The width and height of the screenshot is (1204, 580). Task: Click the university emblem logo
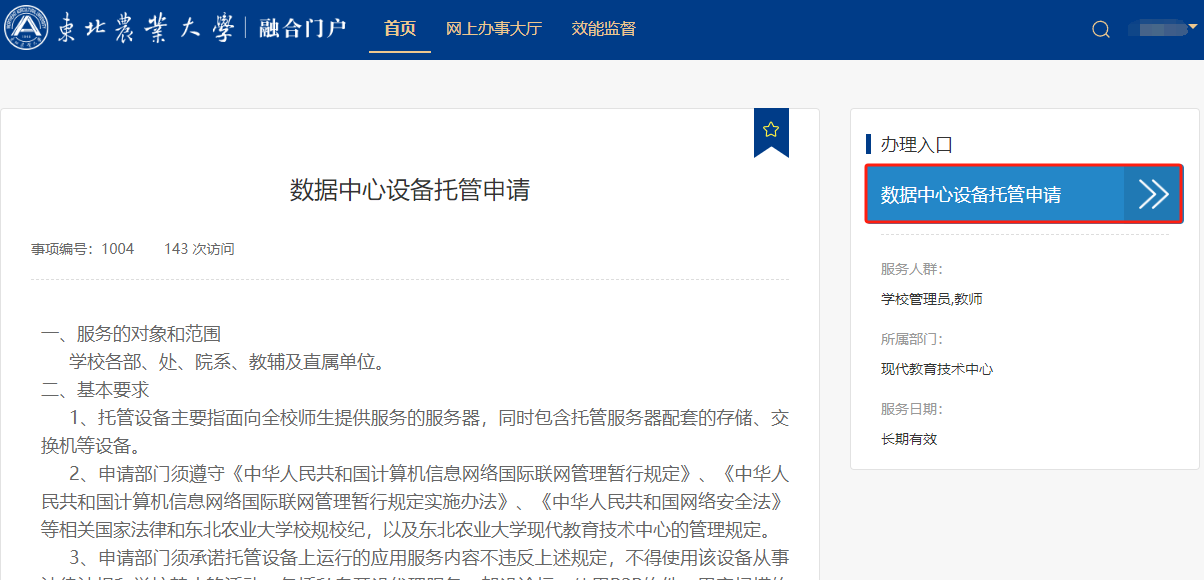click(26, 28)
